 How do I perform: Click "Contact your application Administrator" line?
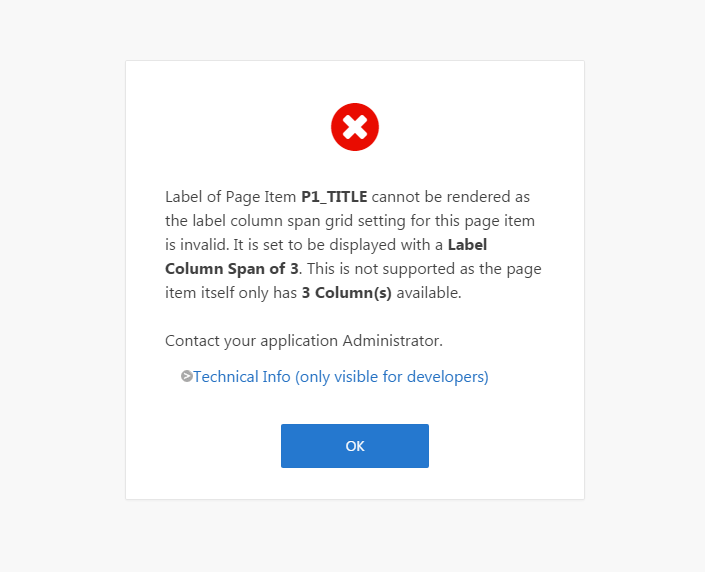(x=303, y=341)
